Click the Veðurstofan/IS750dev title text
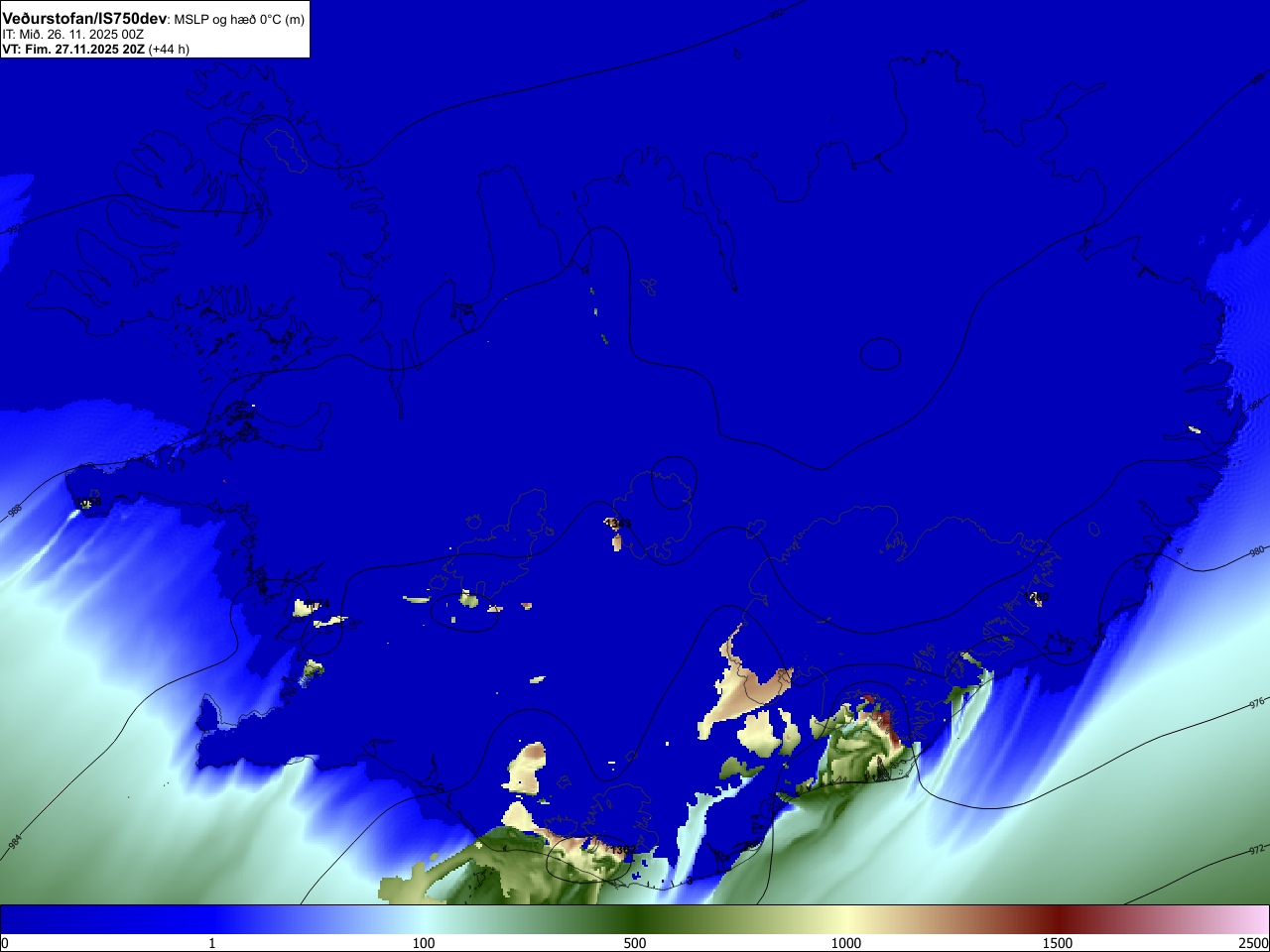This screenshot has width=1270, height=952. tap(84, 19)
